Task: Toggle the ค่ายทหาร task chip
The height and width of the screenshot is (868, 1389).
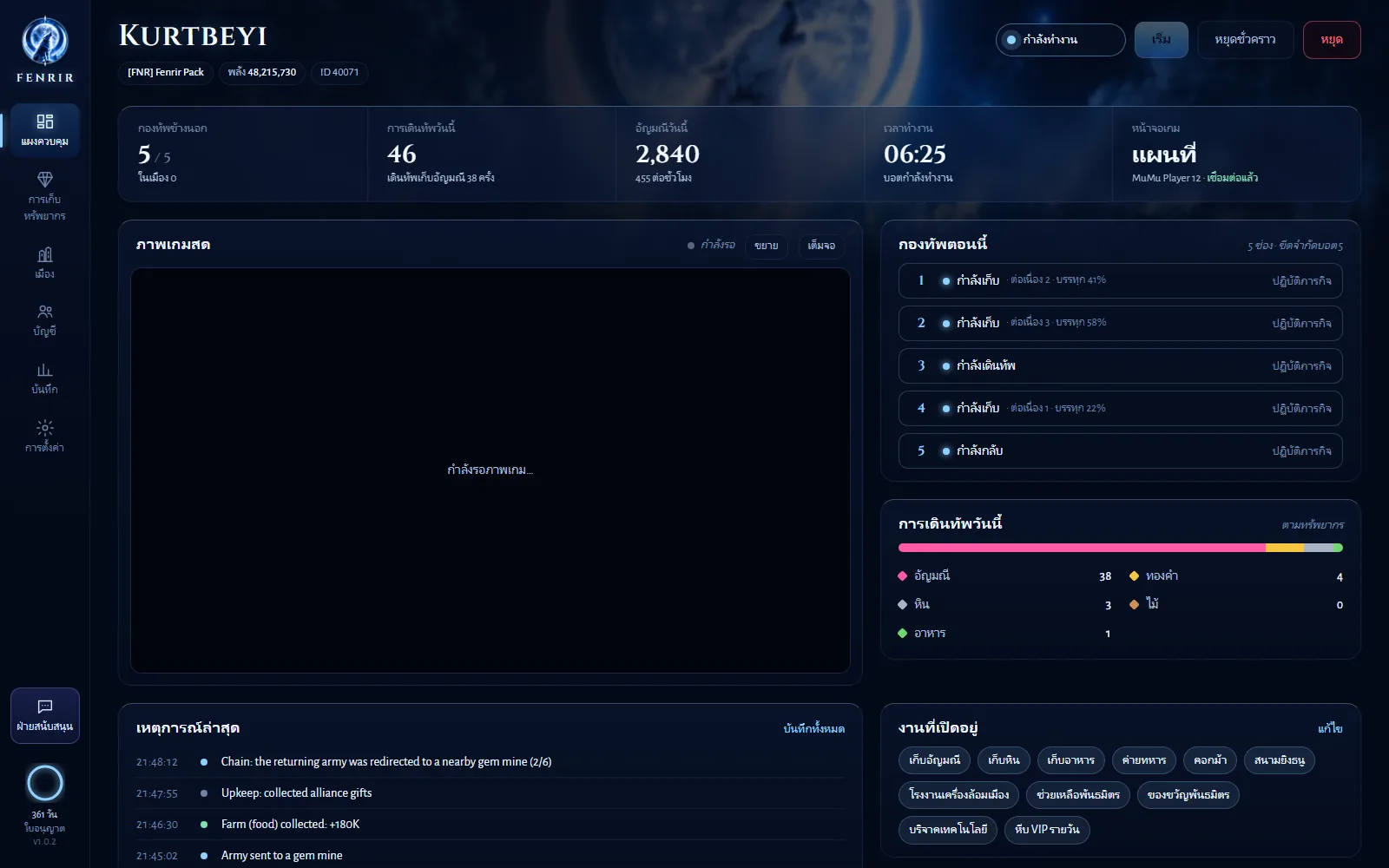Action: coord(1144,760)
